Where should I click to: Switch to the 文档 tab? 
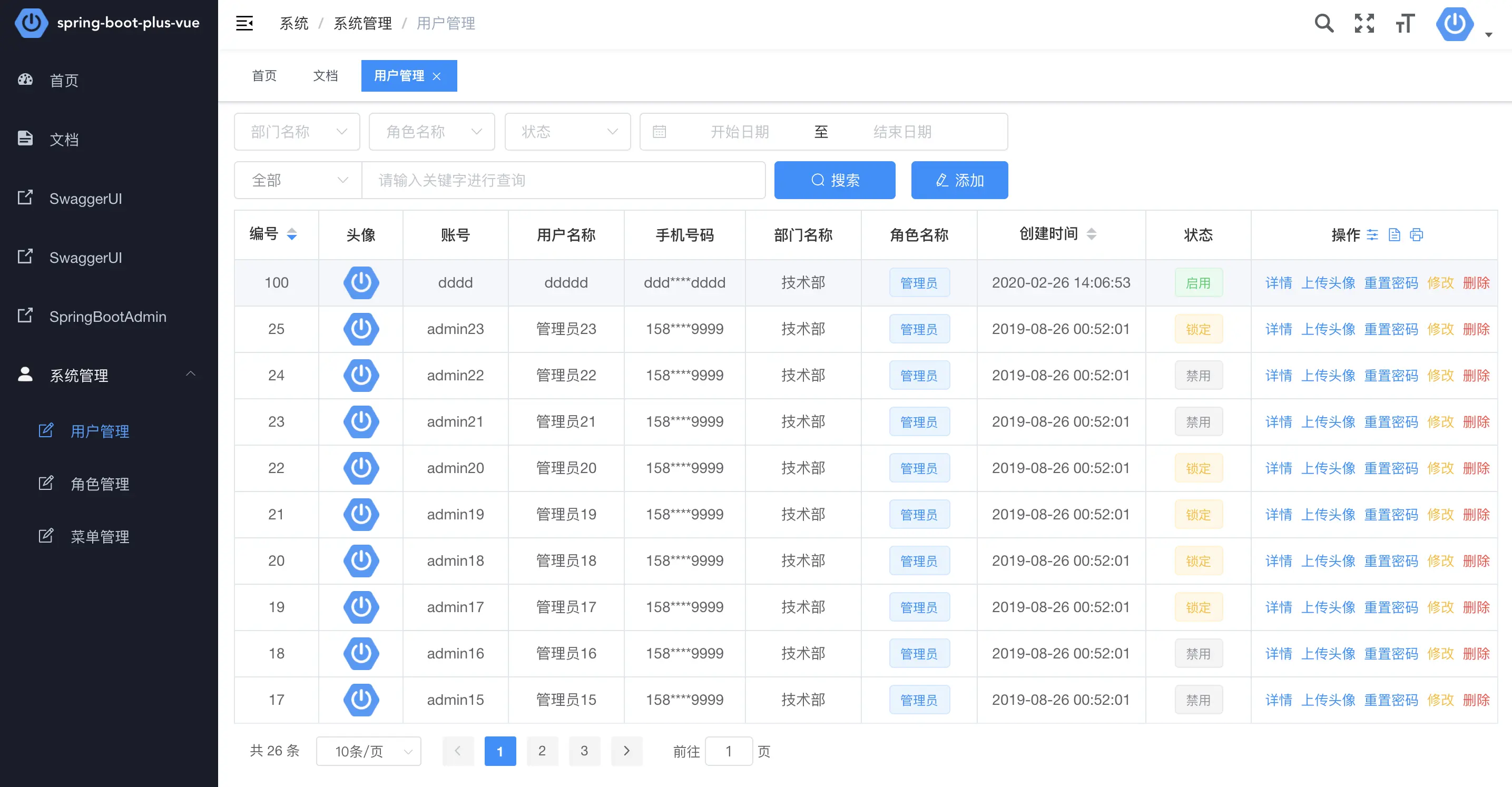click(326, 76)
